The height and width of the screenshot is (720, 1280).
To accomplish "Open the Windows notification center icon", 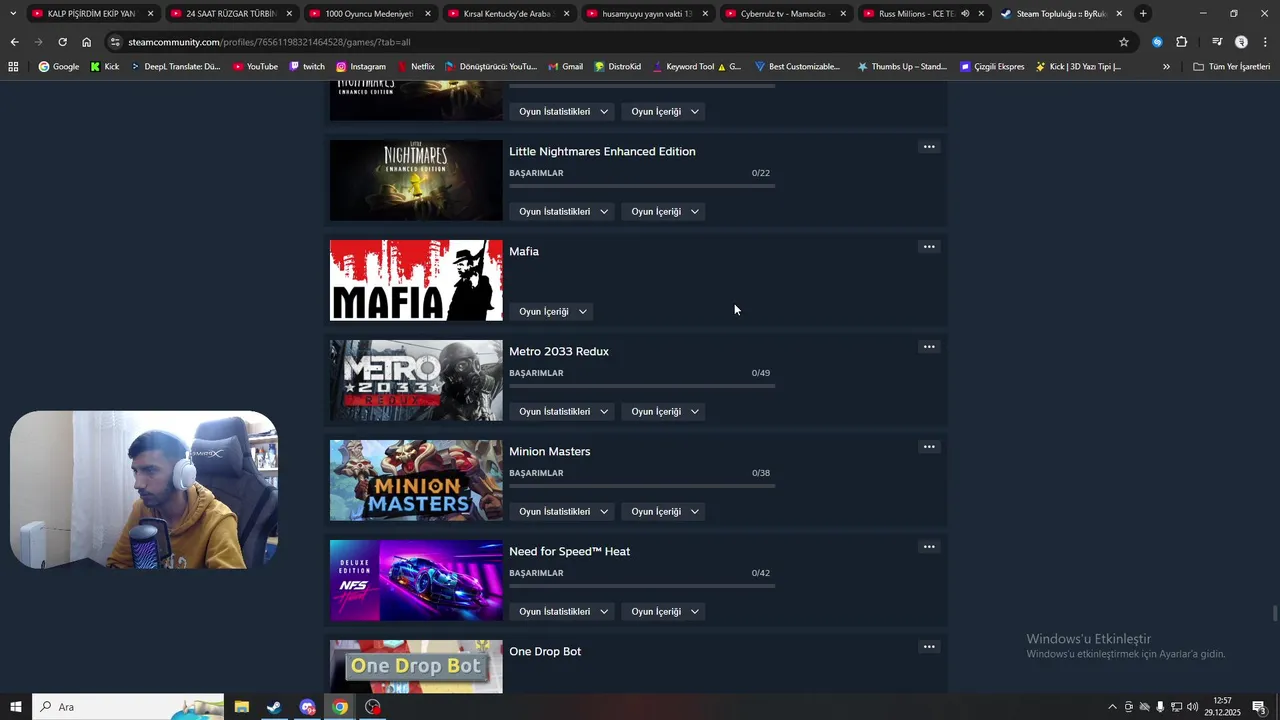I will tap(1260, 707).
